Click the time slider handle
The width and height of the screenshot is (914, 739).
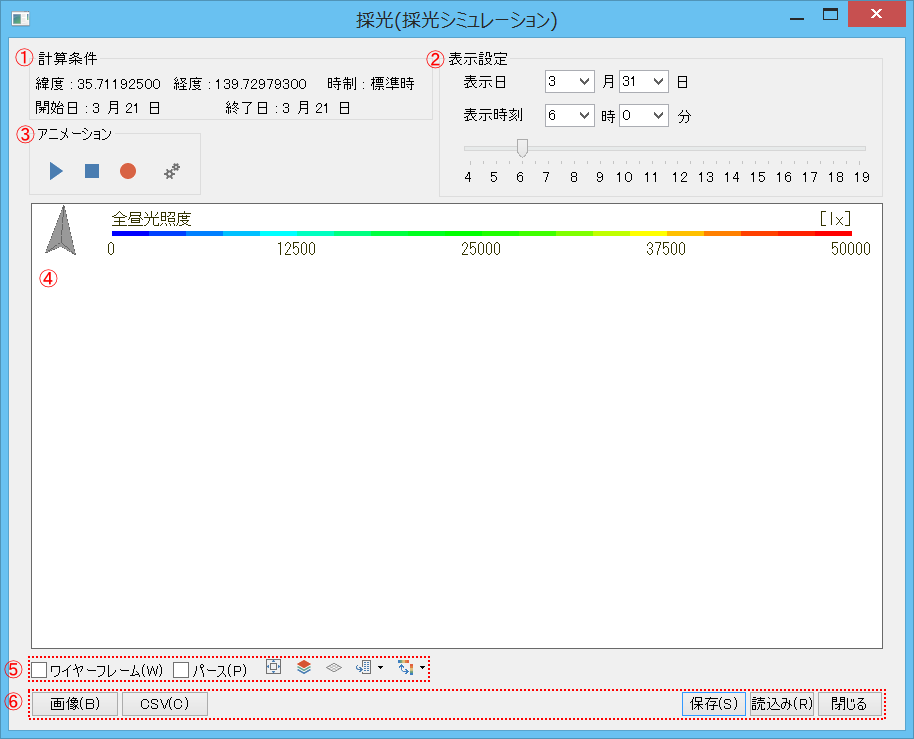click(521, 148)
